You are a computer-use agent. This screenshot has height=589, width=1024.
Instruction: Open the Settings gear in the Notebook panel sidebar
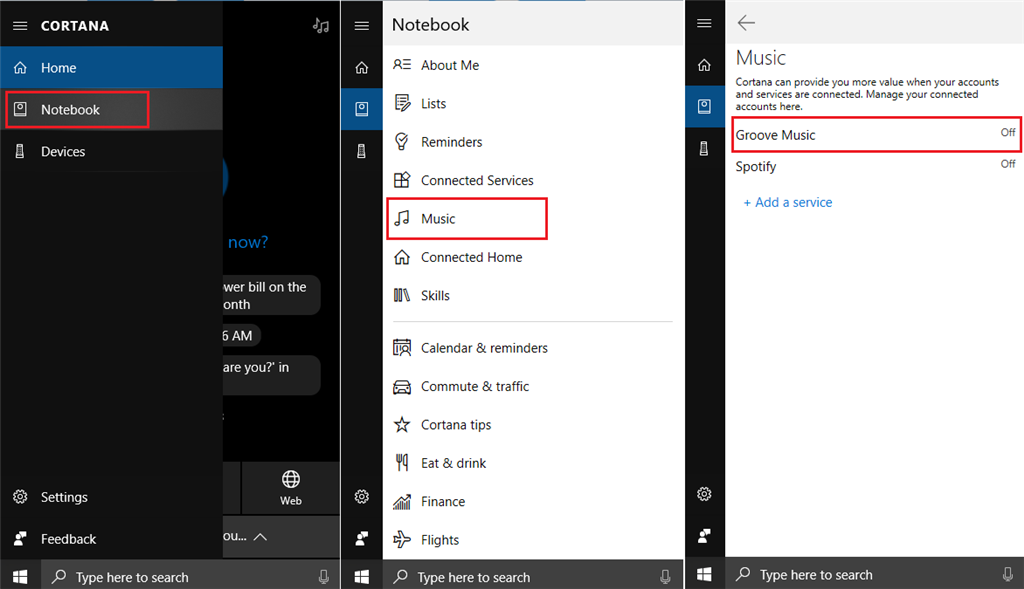[x=362, y=497]
